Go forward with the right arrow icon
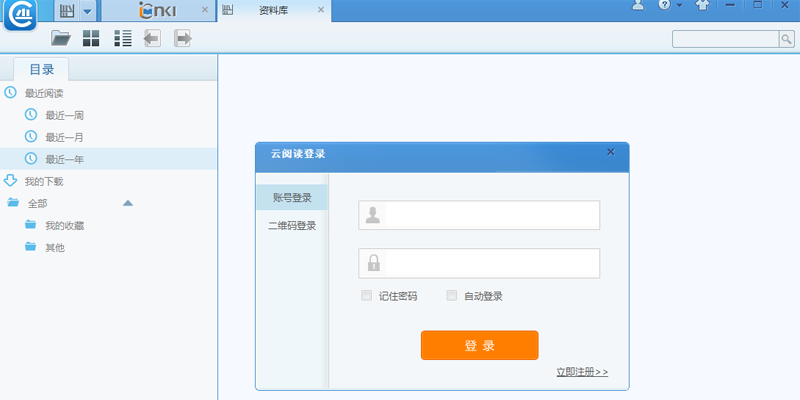 tap(183, 38)
